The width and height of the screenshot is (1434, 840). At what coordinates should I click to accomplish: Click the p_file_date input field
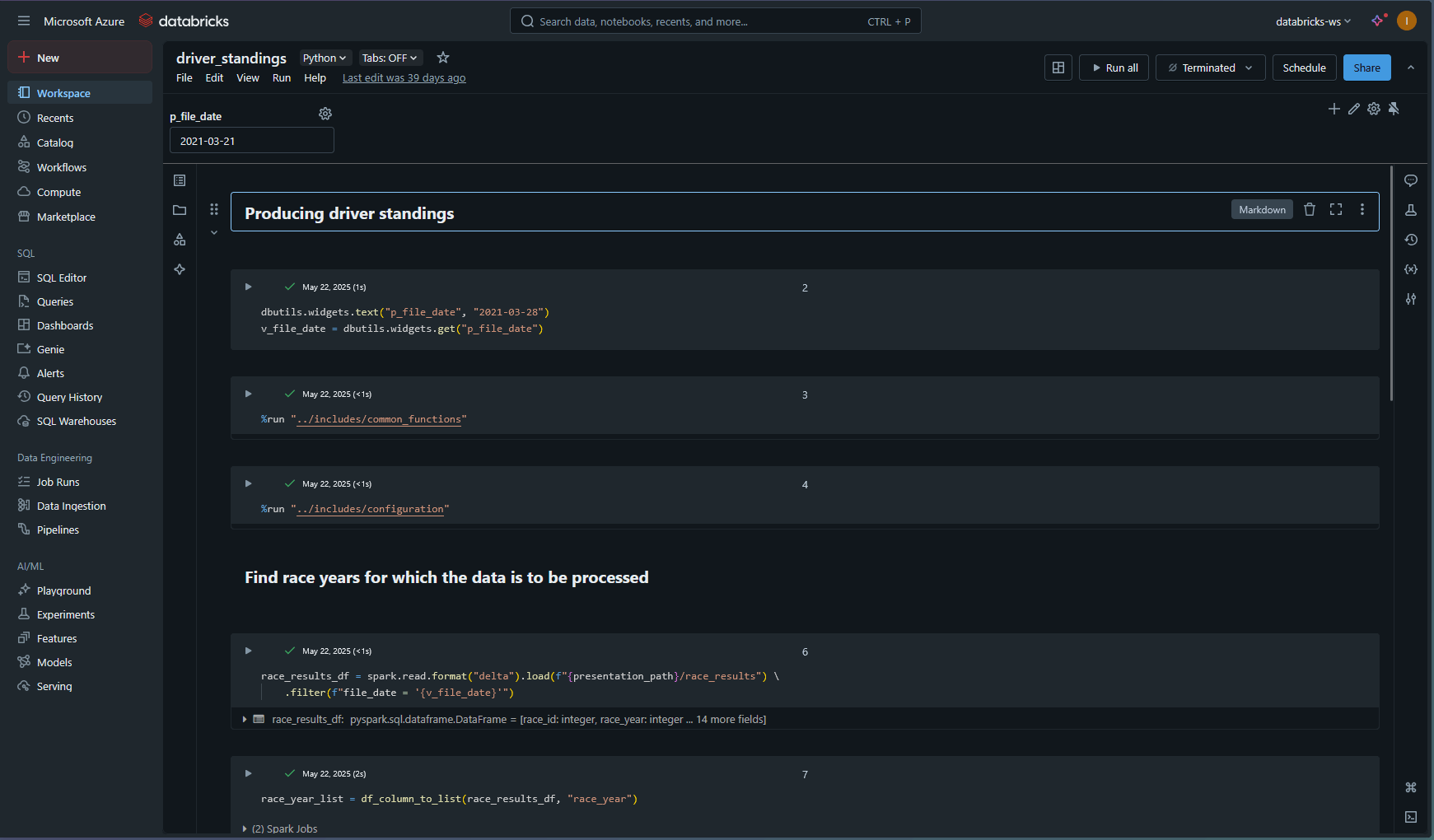(x=251, y=141)
